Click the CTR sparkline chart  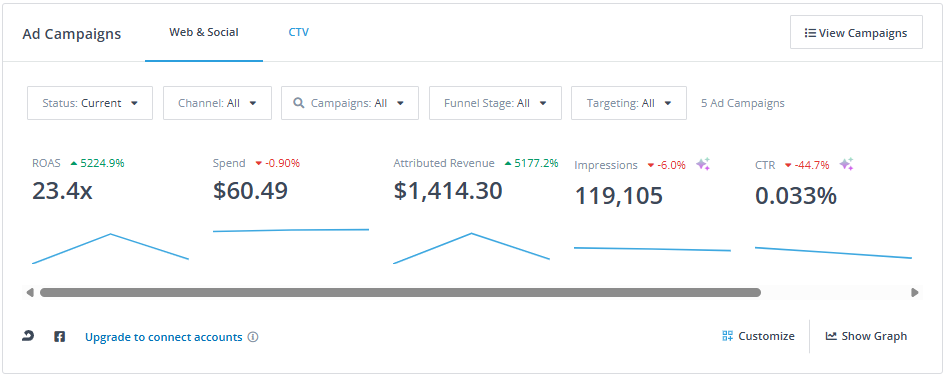tap(833, 253)
